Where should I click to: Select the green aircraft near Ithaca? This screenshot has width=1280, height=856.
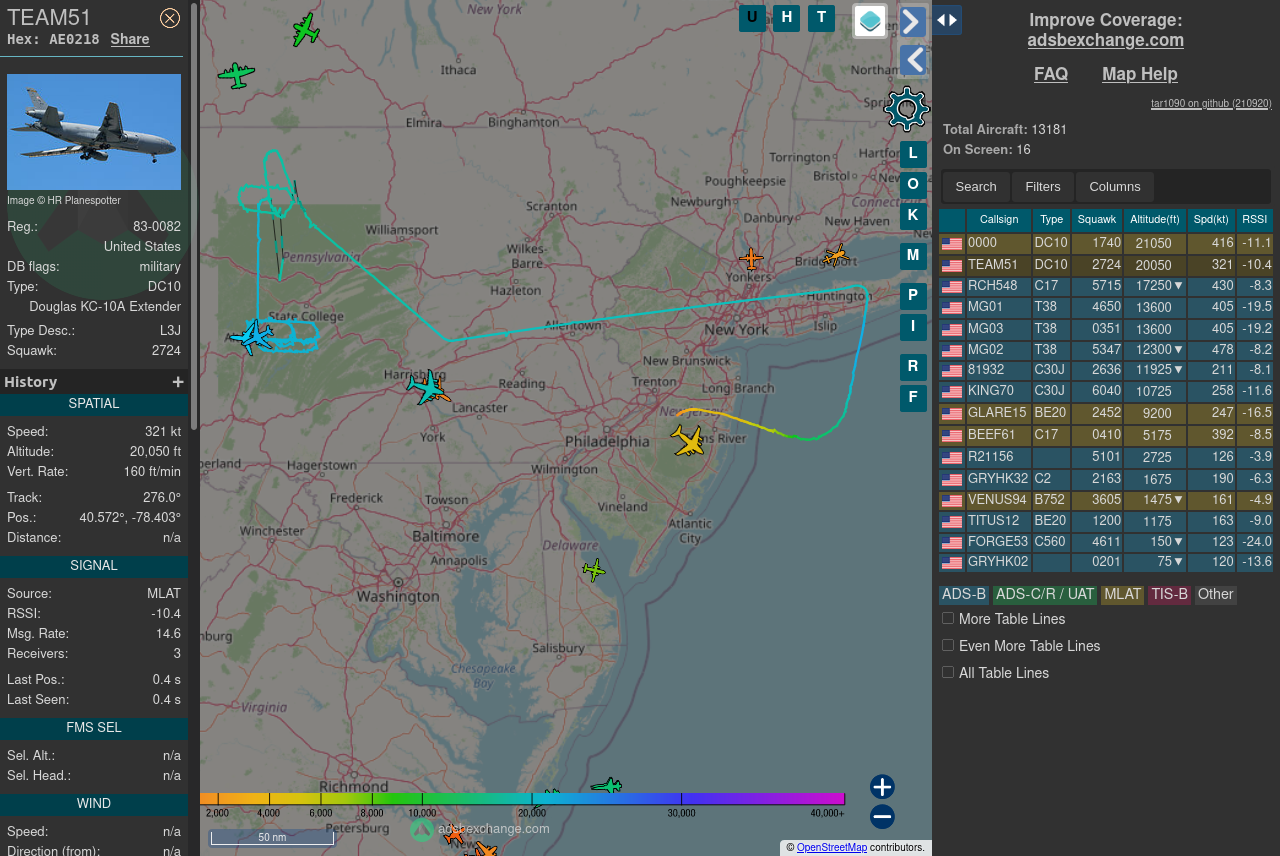(305, 30)
